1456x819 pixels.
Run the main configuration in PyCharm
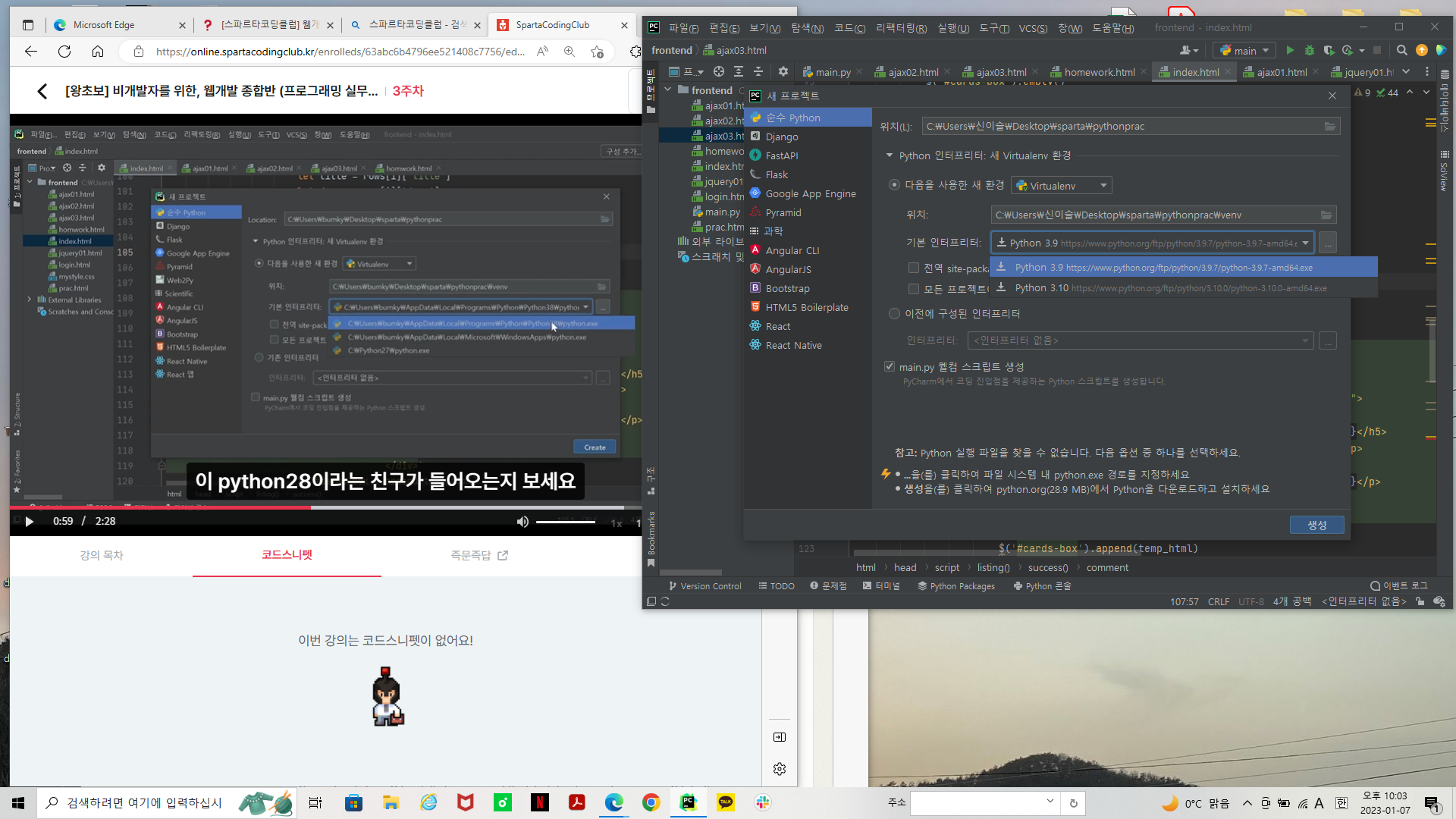click(1290, 50)
